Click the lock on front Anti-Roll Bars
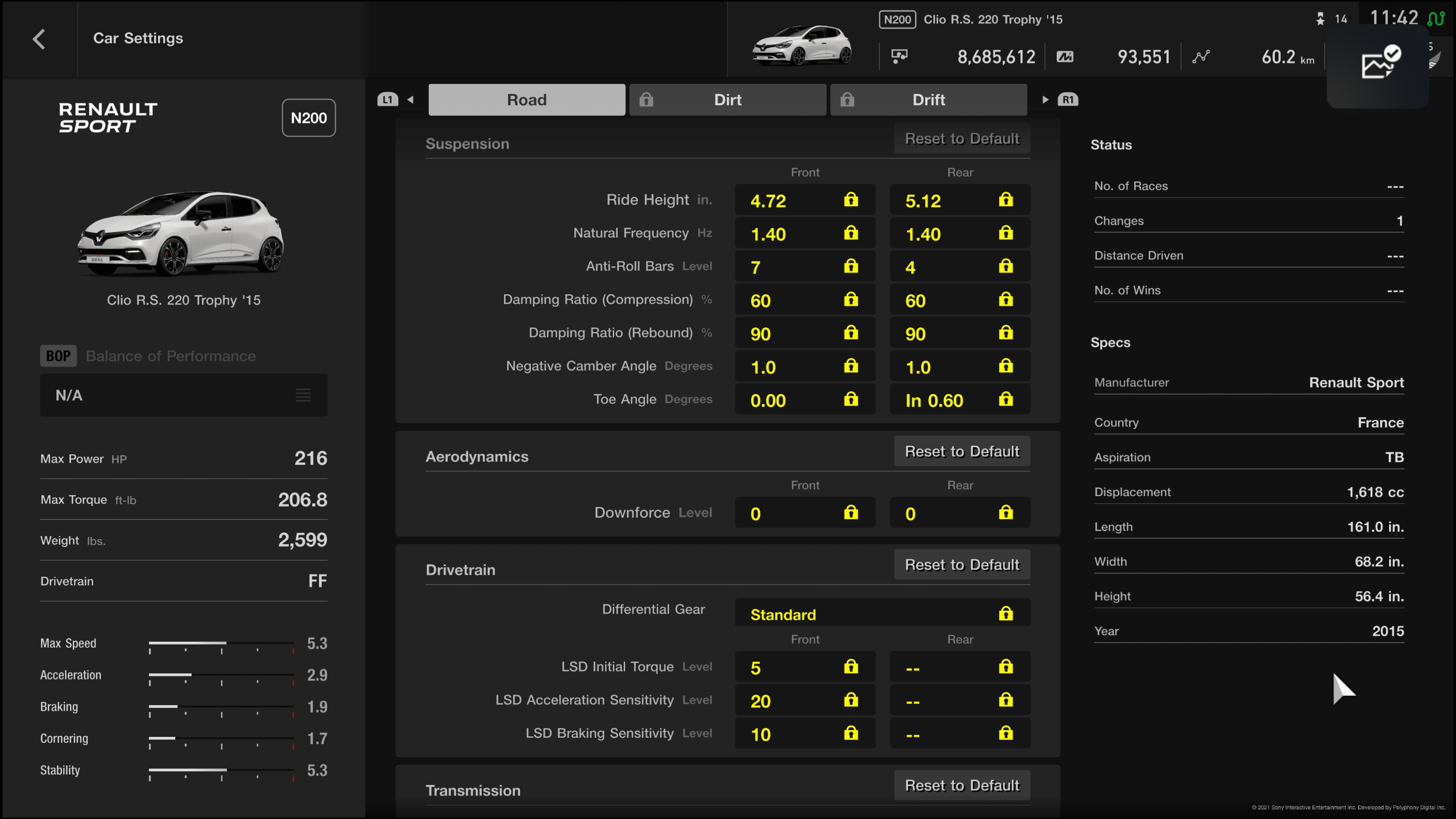Screen dimensions: 1456x819 pos(850,266)
